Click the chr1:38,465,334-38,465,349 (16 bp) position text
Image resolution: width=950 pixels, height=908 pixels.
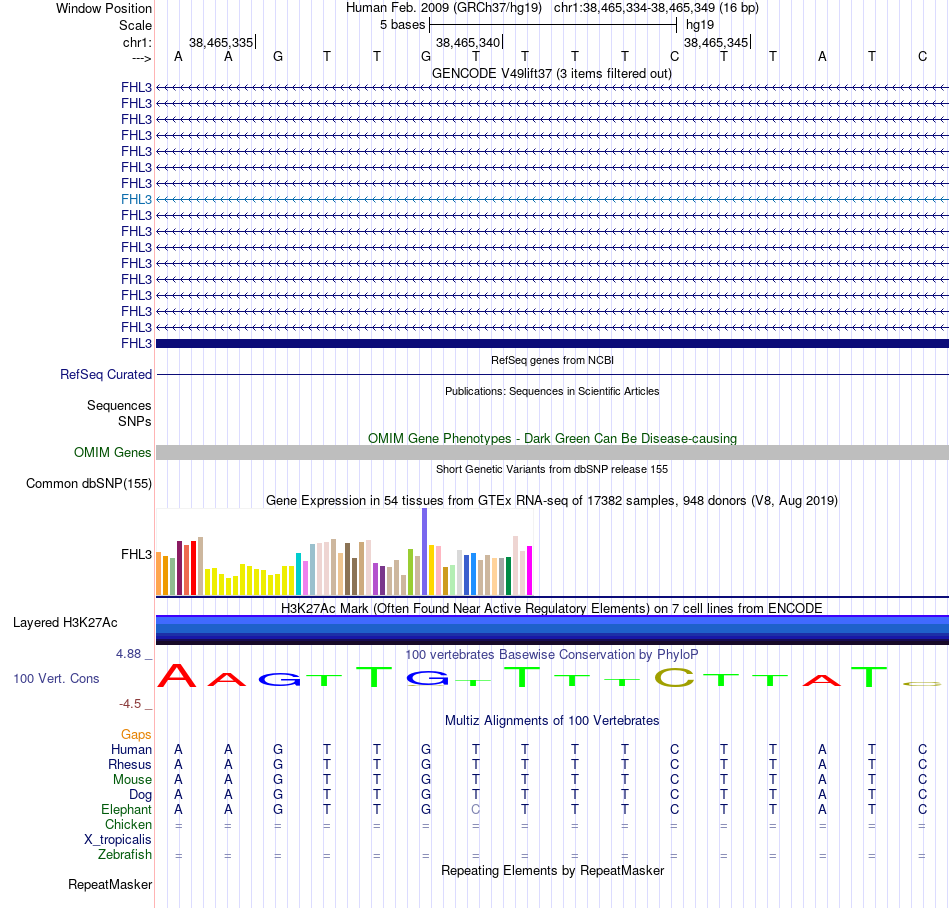point(656,8)
